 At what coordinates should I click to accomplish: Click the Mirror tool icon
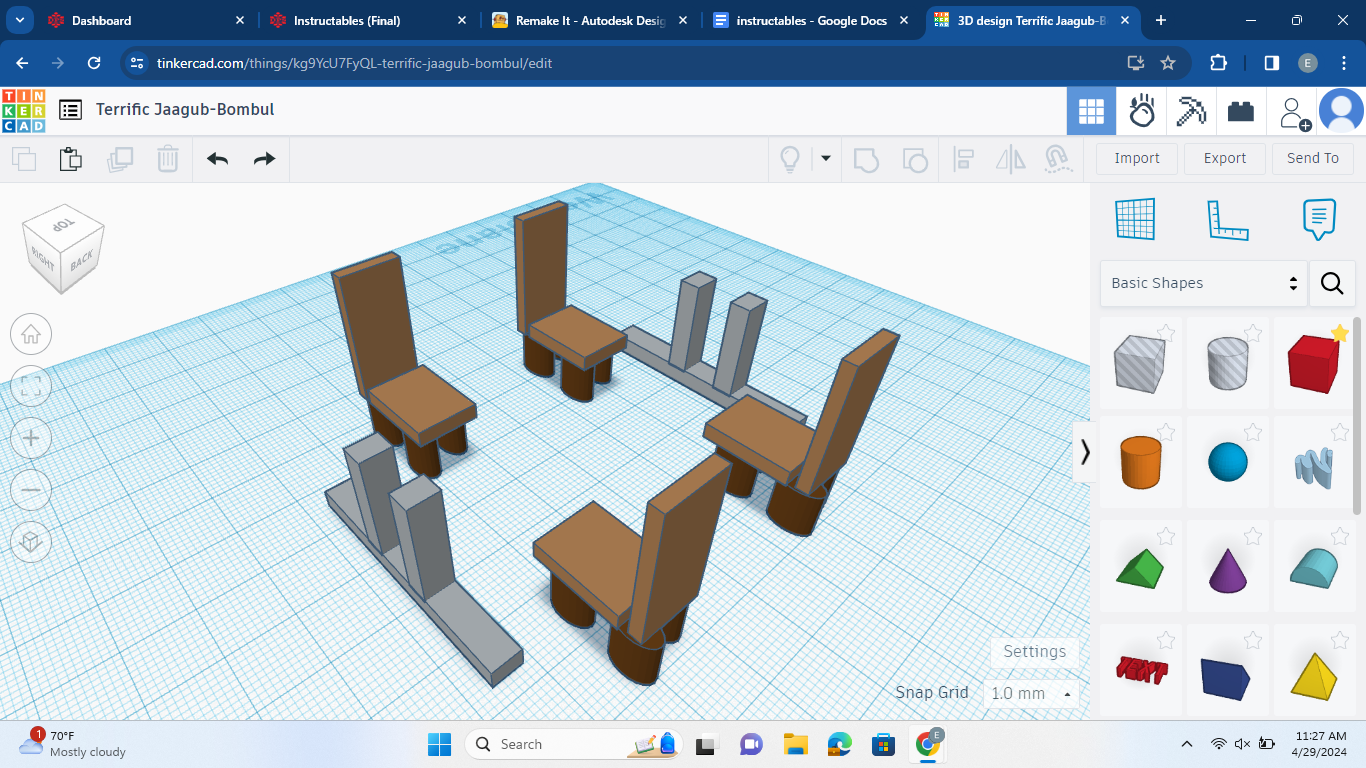tap(1011, 159)
